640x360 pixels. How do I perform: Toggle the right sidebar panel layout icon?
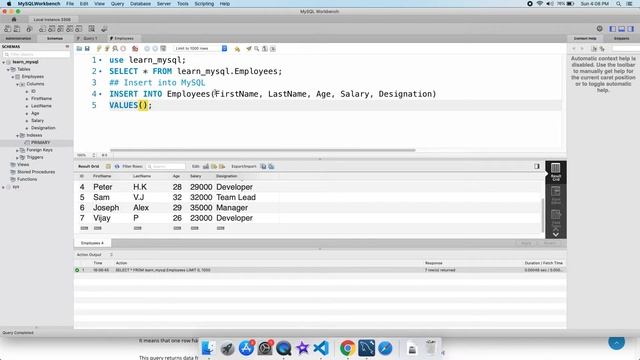coord(631,29)
